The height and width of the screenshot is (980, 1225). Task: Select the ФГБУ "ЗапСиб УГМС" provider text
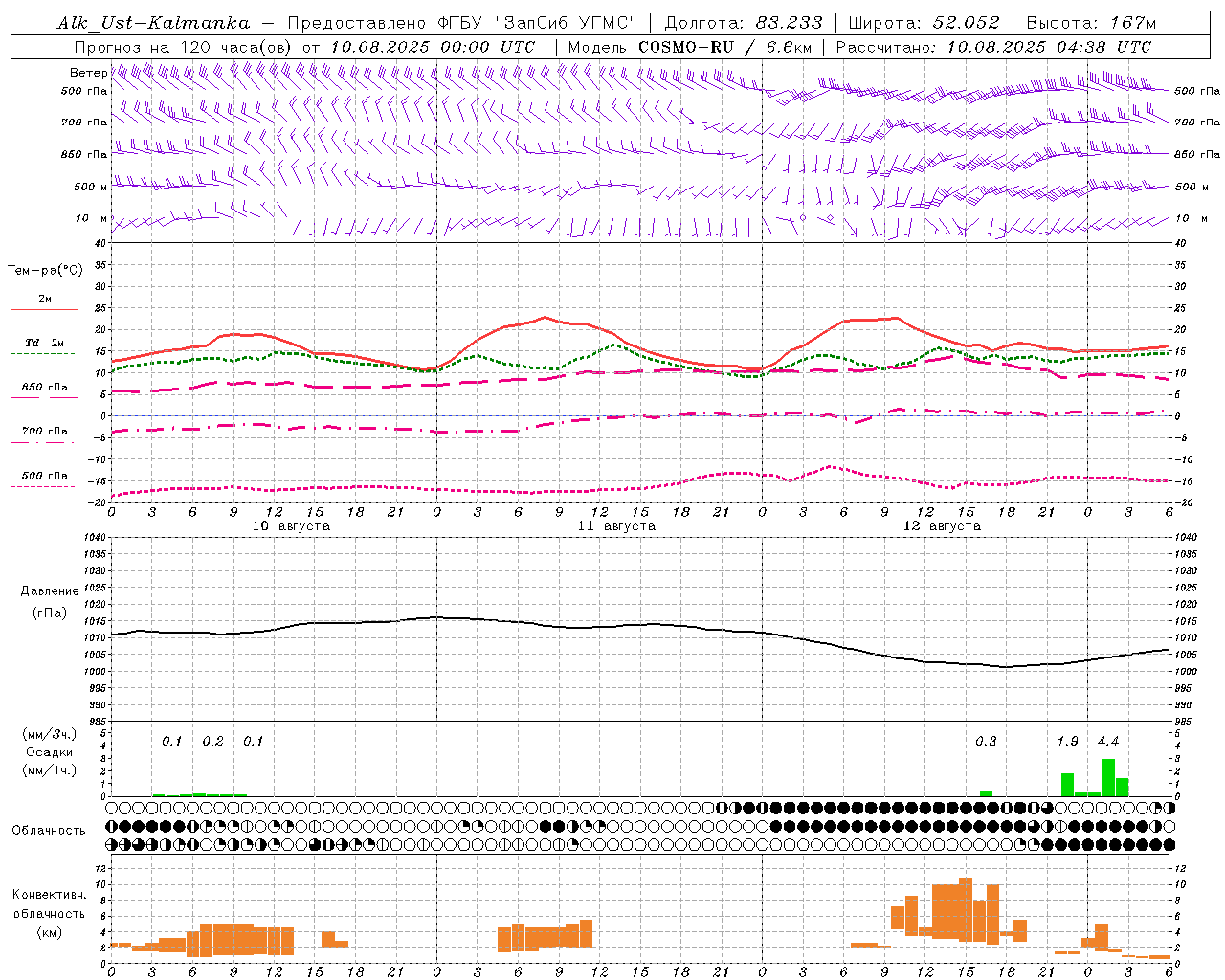[x=538, y=23]
